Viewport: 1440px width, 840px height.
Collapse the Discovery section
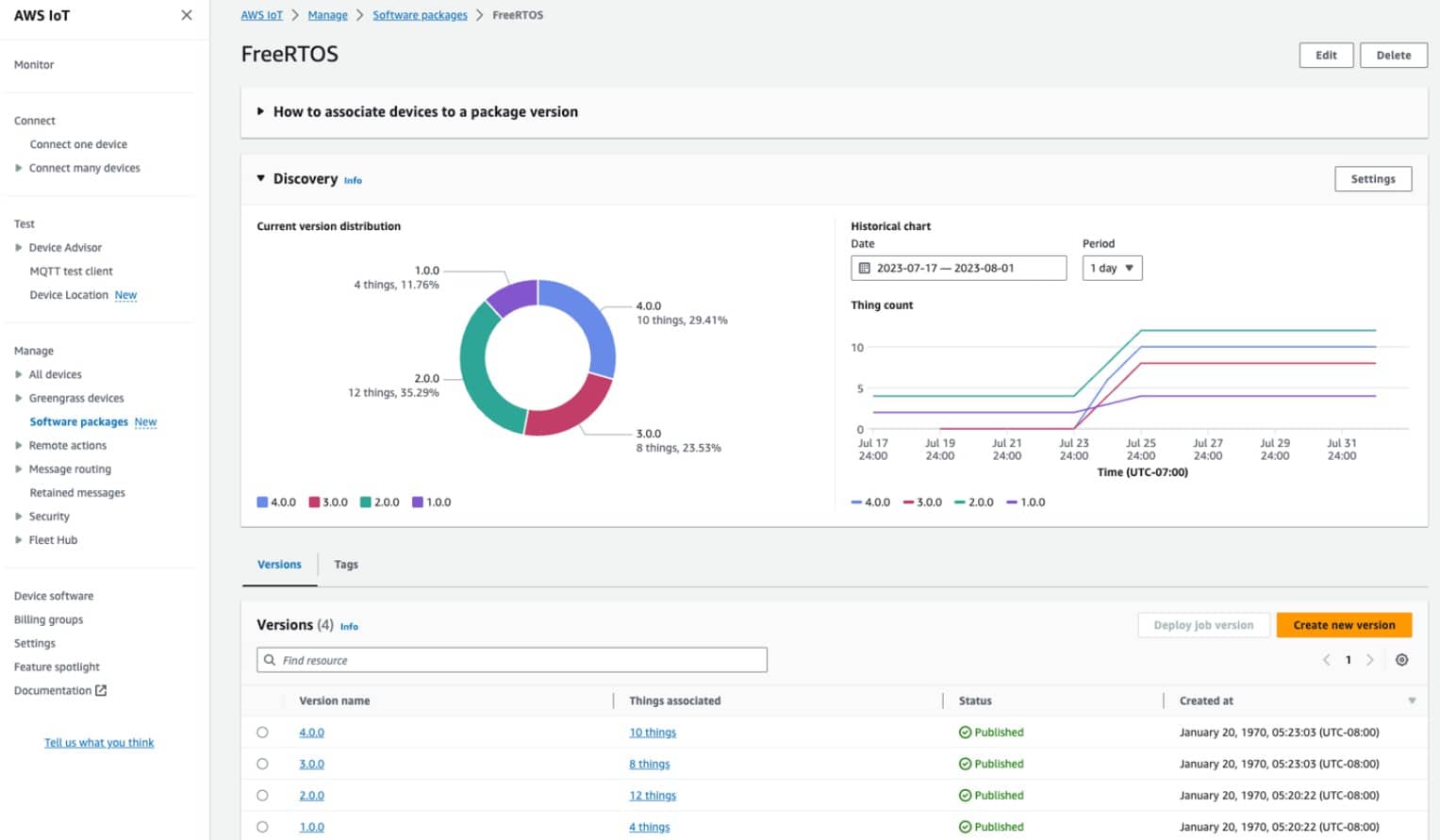(261, 178)
